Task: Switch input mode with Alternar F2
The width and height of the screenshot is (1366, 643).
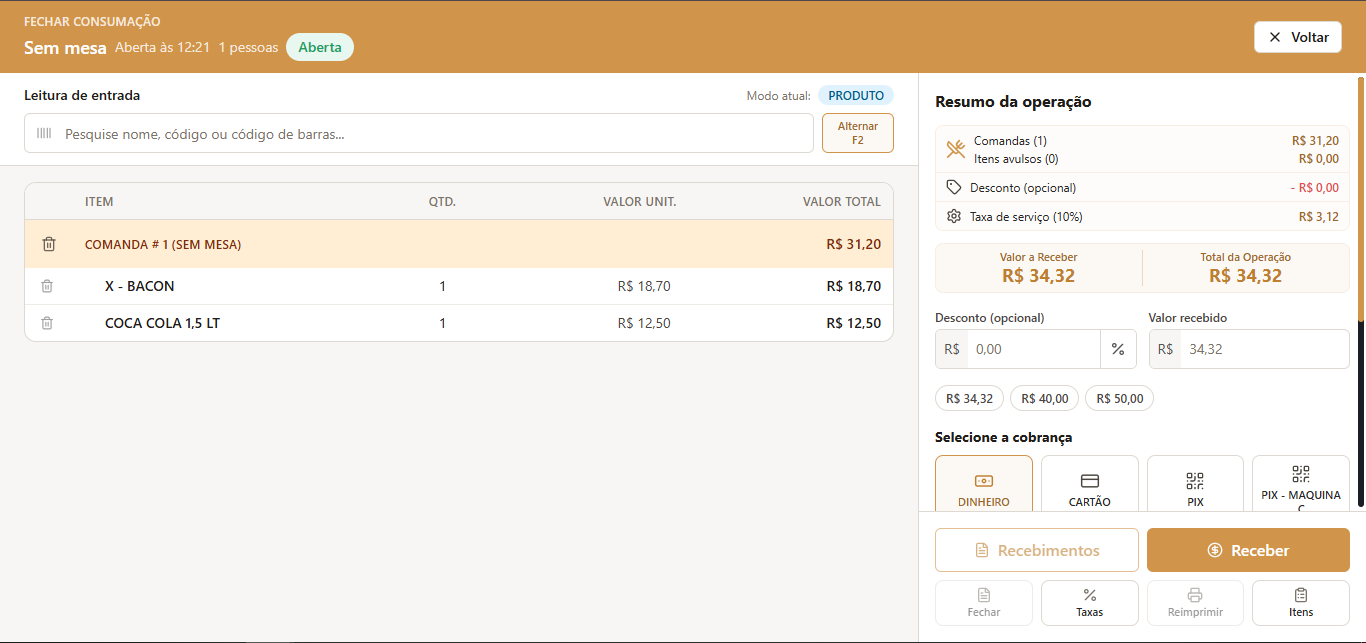Action: click(x=858, y=133)
